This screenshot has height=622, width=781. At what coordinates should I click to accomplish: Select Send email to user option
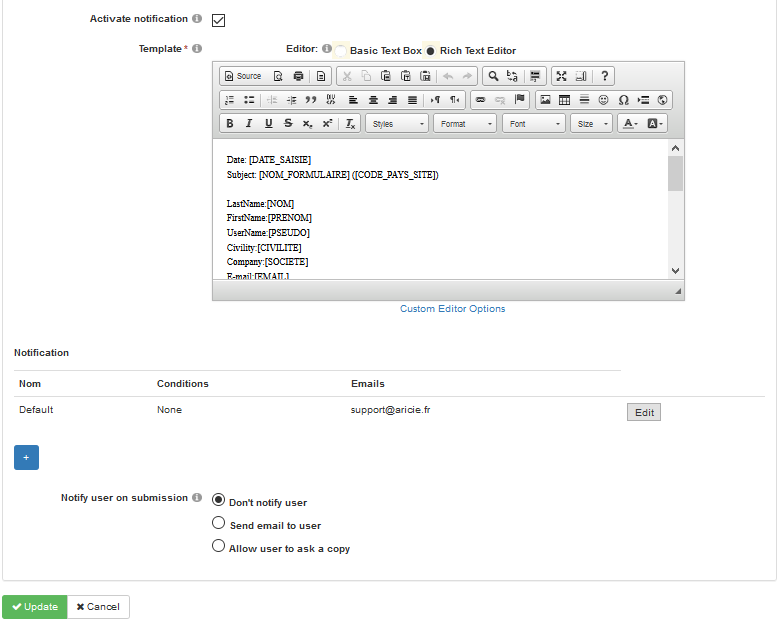[x=219, y=524]
